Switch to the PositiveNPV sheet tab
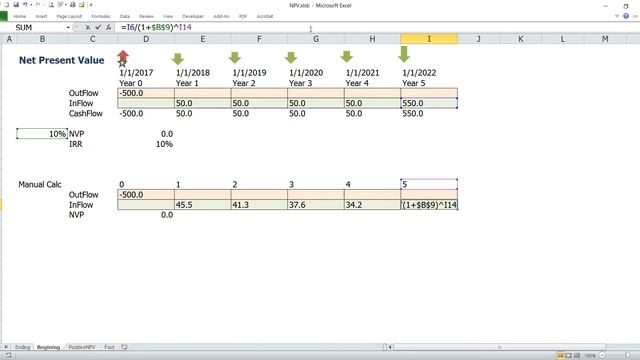The height and width of the screenshot is (360, 640). point(82,347)
